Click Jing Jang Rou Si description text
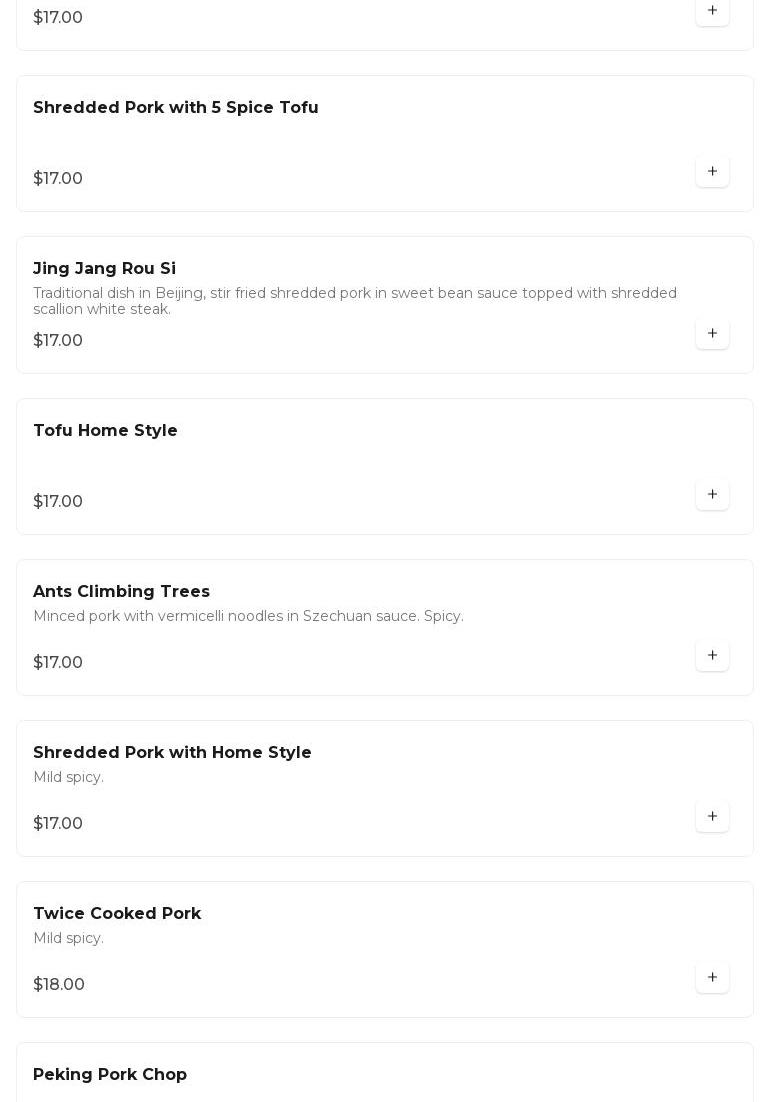This screenshot has width=770, height=1102. [355, 301]
